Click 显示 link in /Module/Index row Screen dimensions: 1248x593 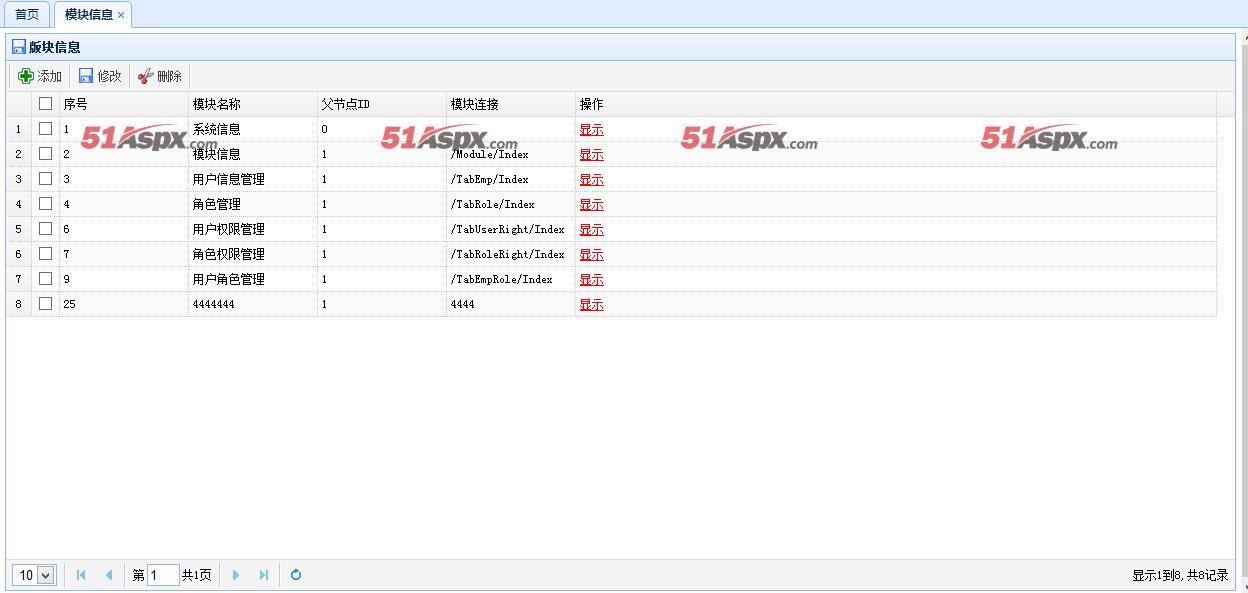591,154
